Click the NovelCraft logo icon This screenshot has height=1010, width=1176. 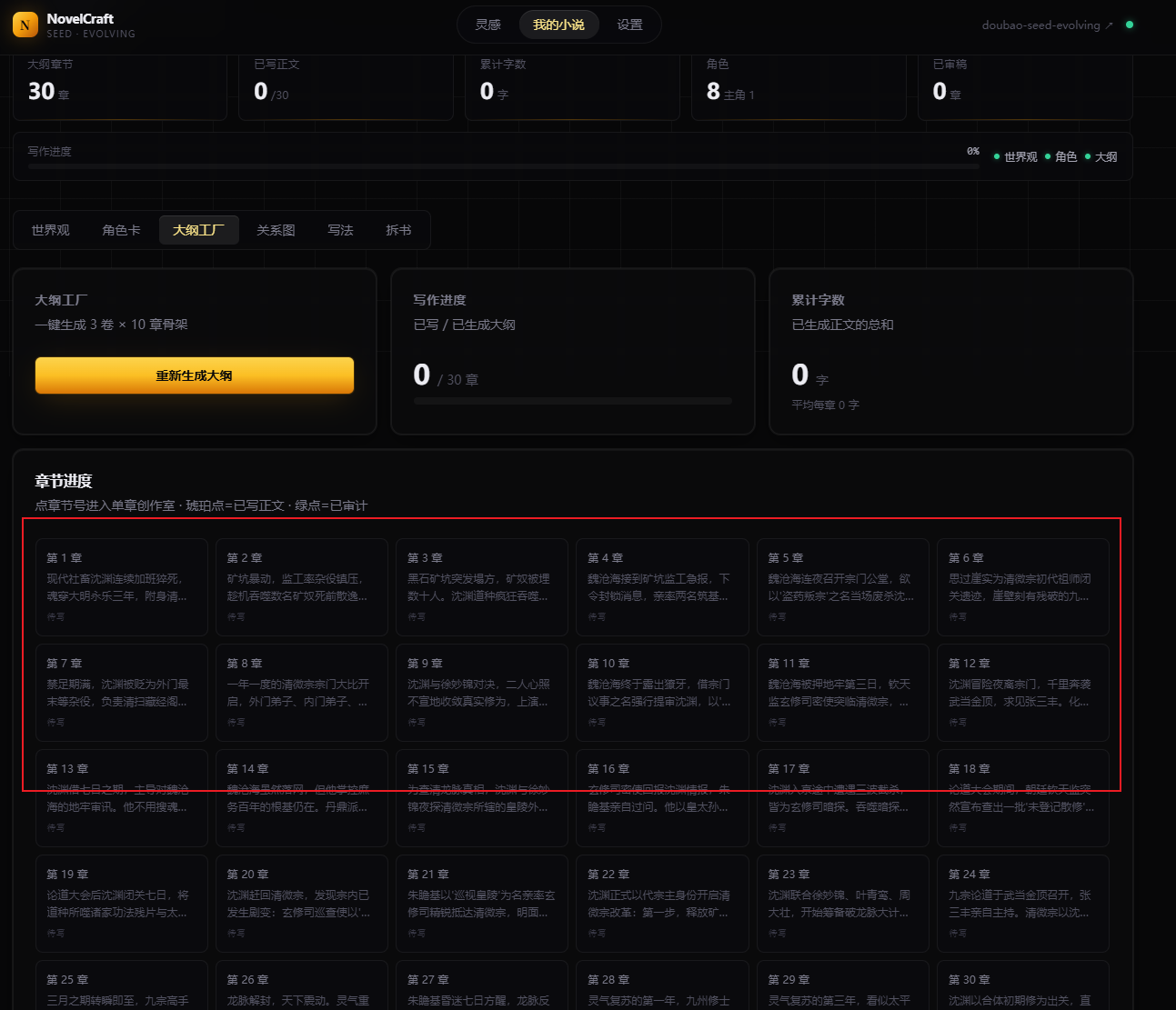pos(25,25)
